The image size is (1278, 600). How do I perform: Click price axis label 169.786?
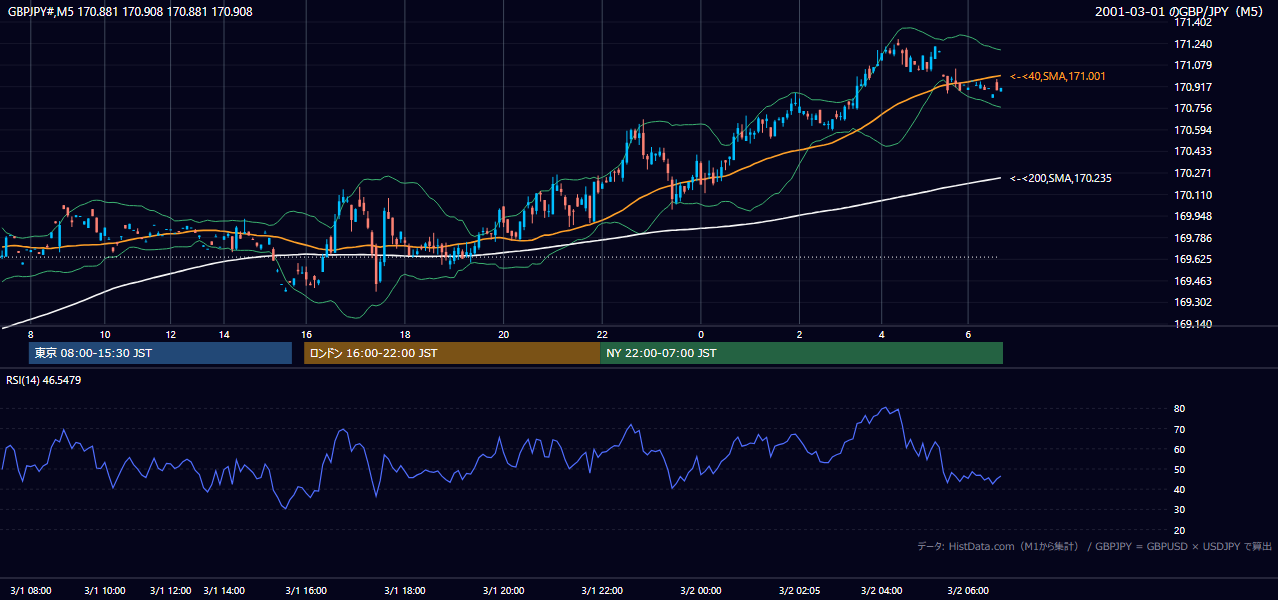coord(1192,238)
